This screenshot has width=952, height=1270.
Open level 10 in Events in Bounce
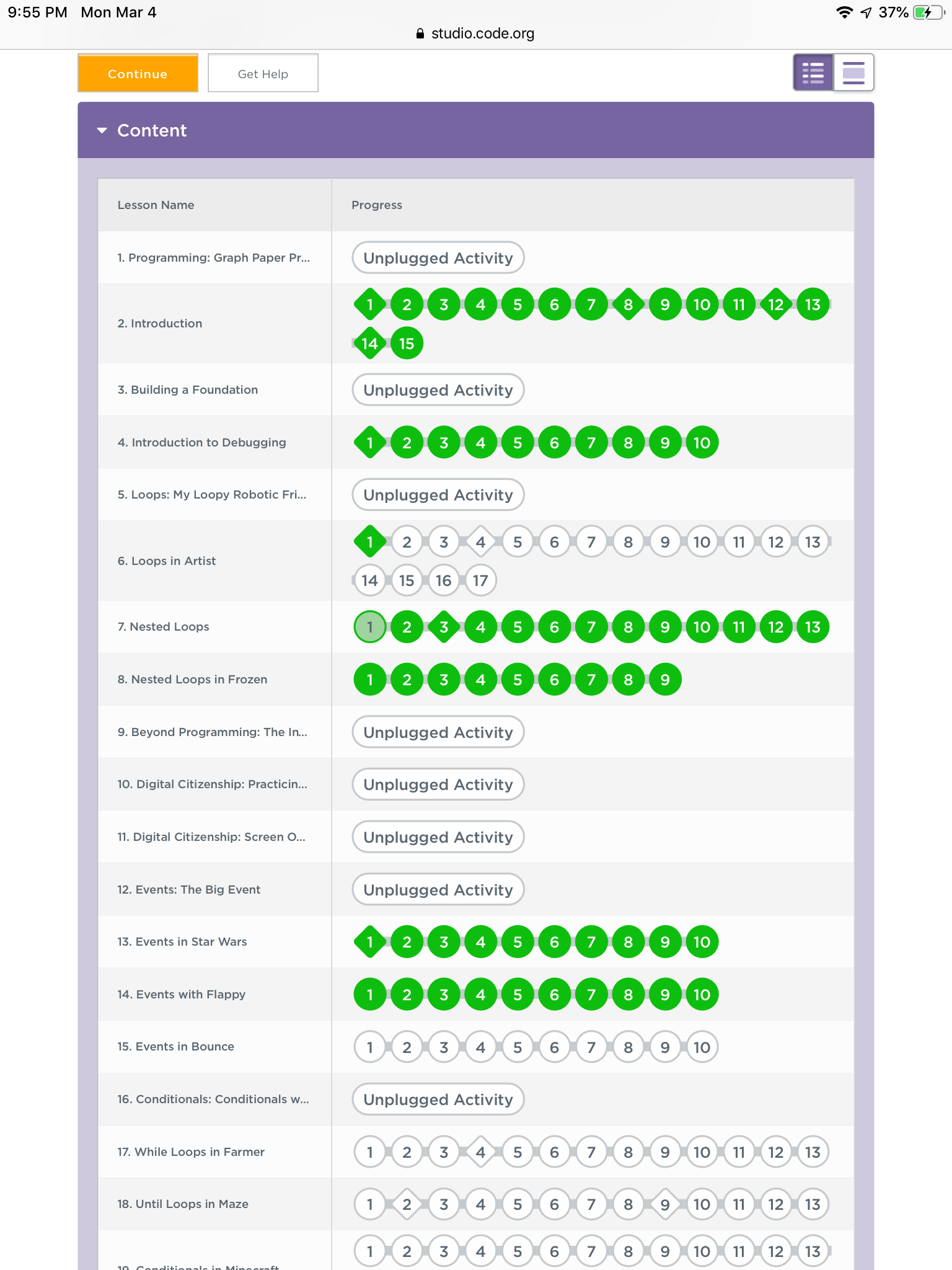pyautogui.click(x=702, y=1047)
